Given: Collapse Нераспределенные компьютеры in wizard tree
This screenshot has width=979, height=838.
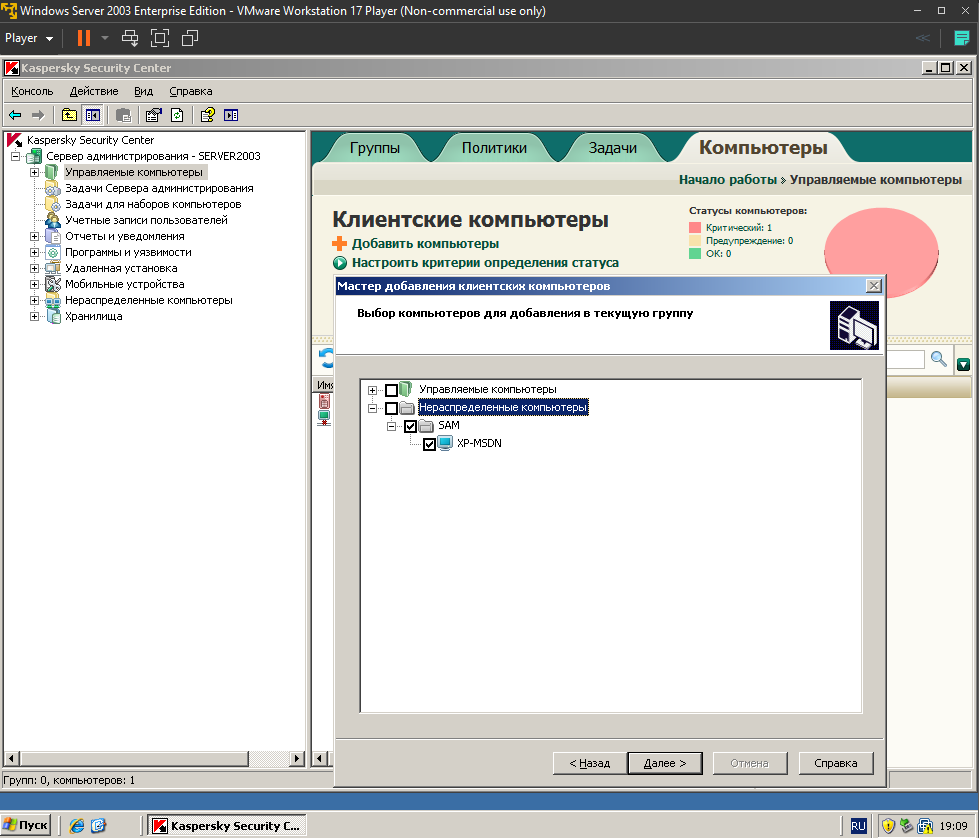Looking at the screenshot, I should 373,408.
